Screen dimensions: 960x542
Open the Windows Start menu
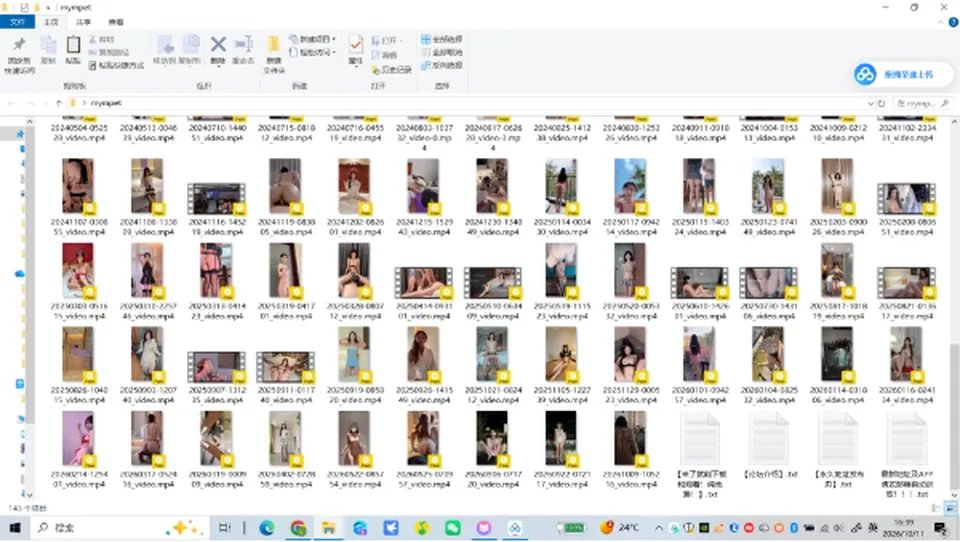click(x=15, y=528)
